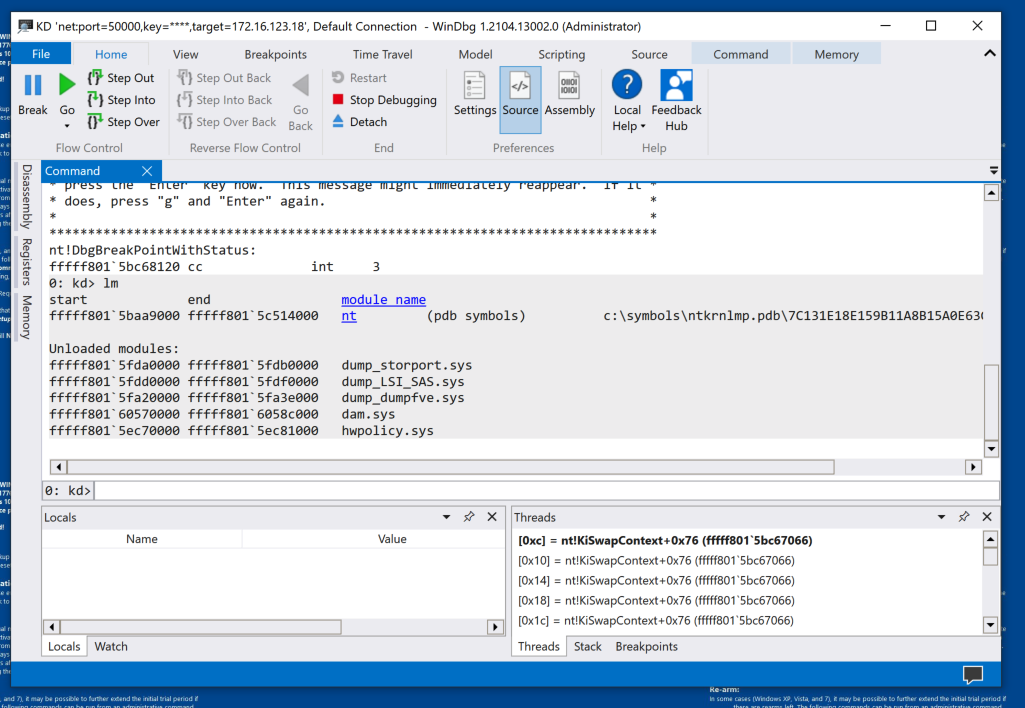Image resolution: width=1025 pixels, height=708 pixels.
Task: Toggle Source mode in Preferences
Action: coord(520,87)
